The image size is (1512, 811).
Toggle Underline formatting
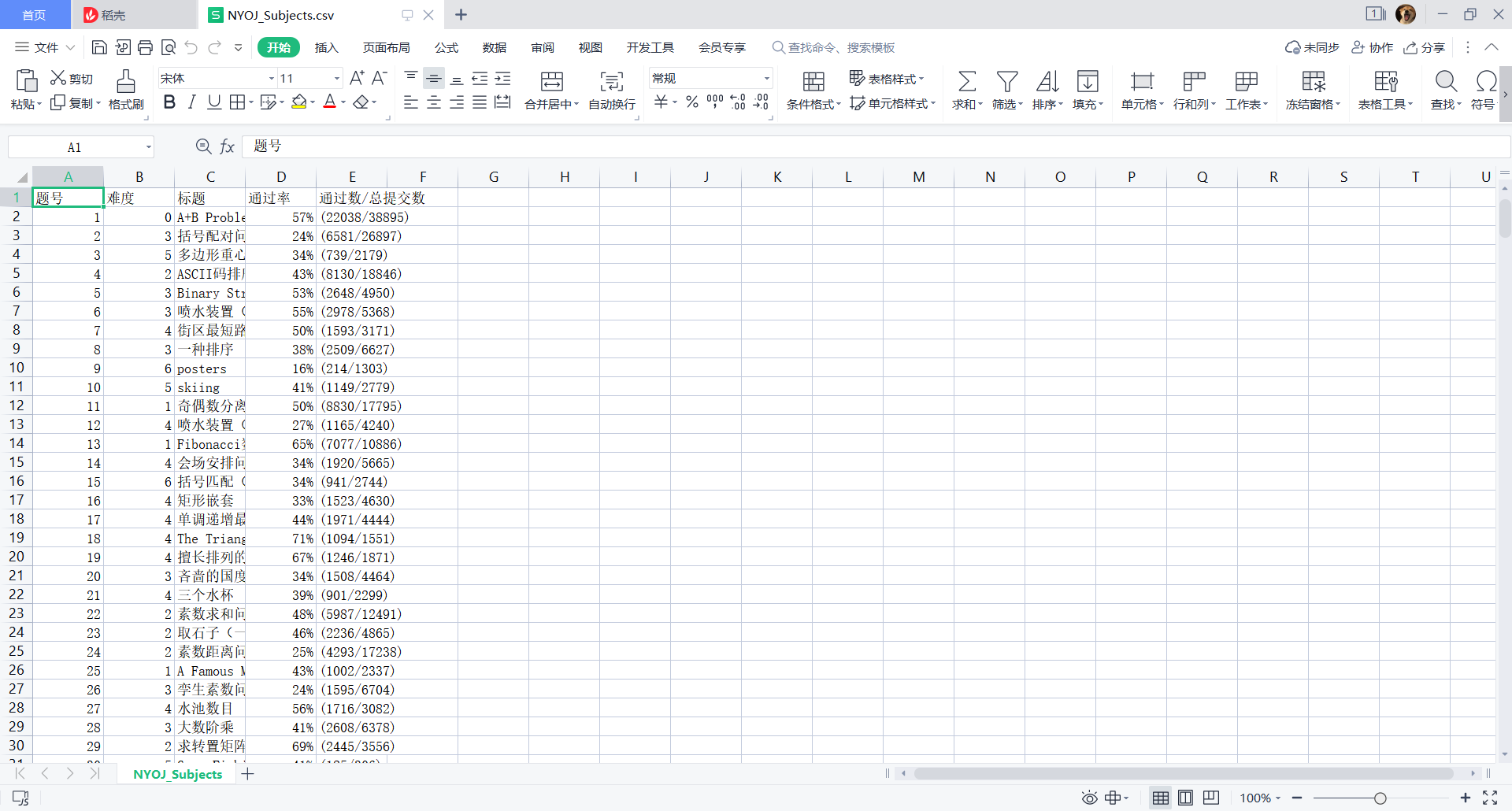214,102
